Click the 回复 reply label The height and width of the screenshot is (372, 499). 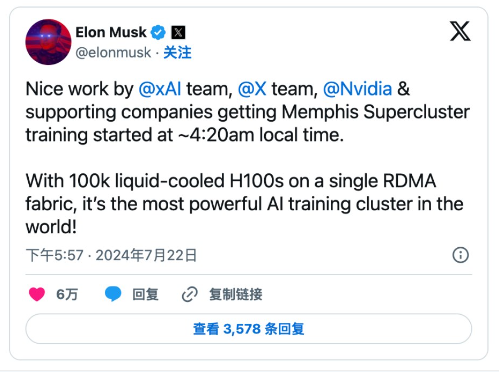[145, 294]
